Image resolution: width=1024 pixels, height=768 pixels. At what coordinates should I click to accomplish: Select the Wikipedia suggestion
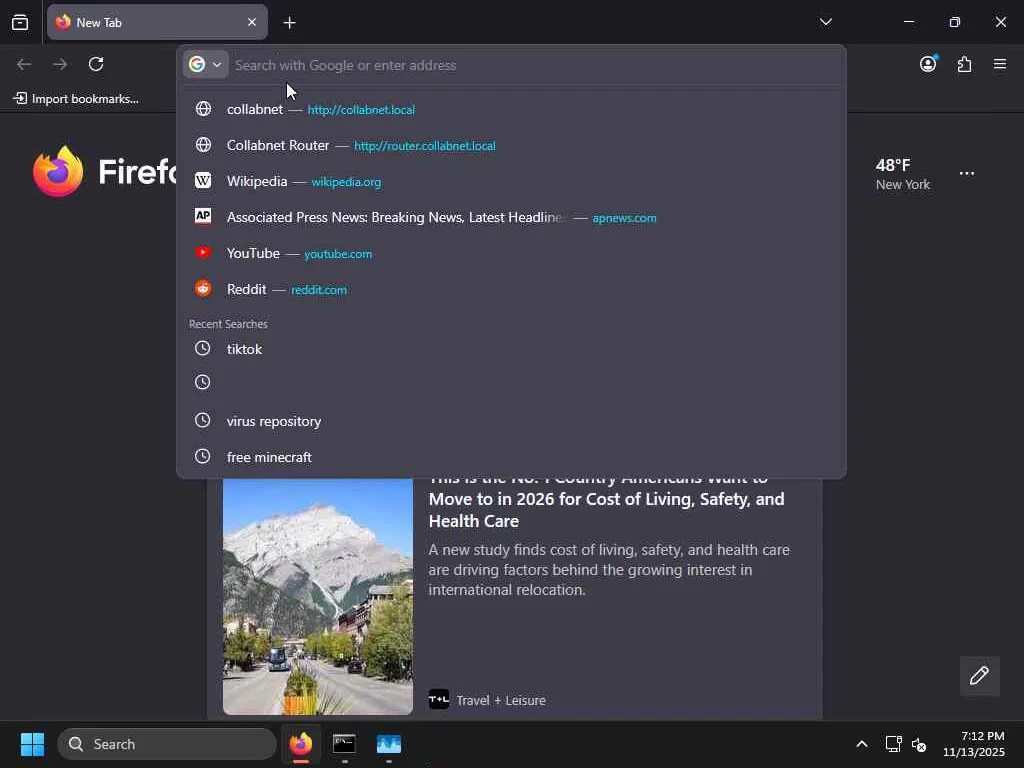point(511,181)
